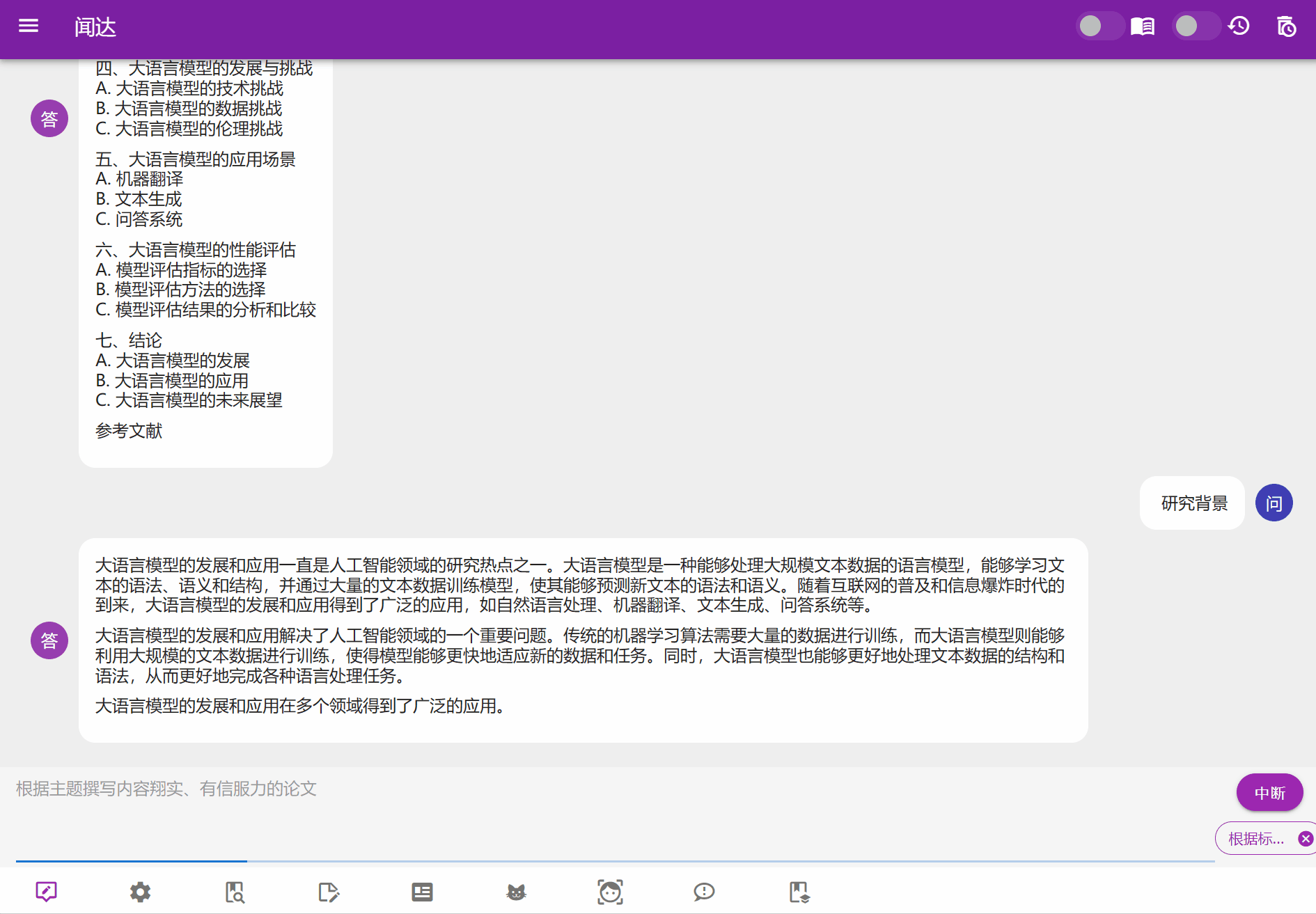Image resolution: width=1316 pixels, height=914 pixels.
Task: Click the delete history trash-clock icon
Action: click(1286, 26)
